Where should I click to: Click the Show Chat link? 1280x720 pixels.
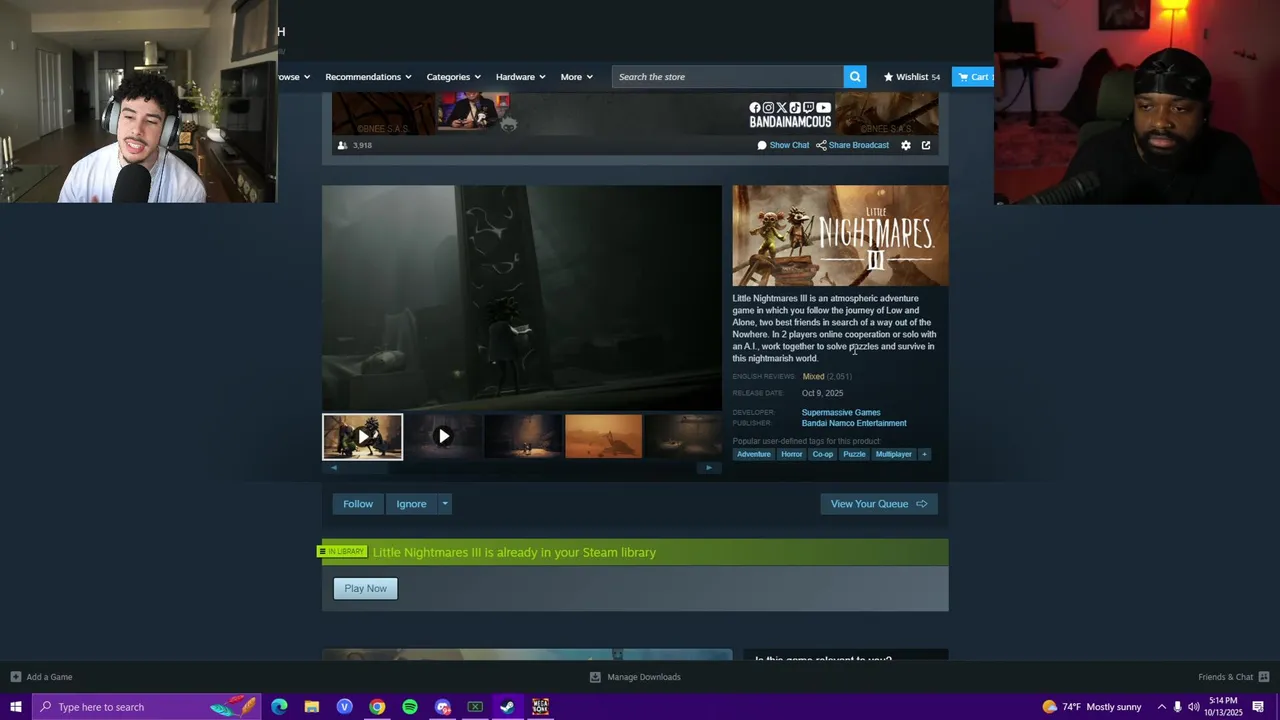[x=783, y=145]
